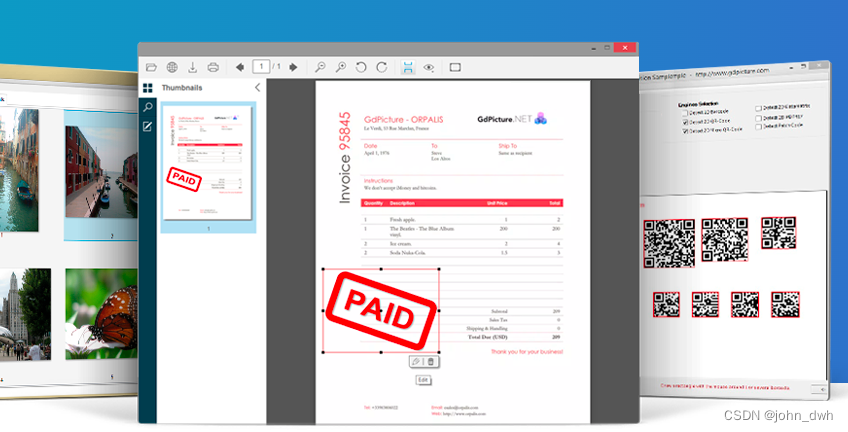Click the Thumbnails panel title
Image resolution: width=848 pixels, height=432 pixels.
pos(182,88)
